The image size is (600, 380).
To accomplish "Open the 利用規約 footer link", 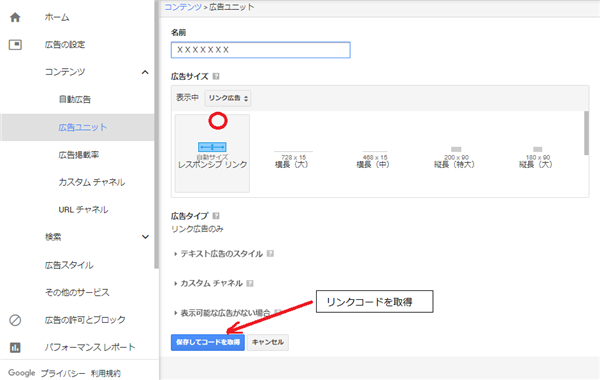I will click(x=106, y=373).
